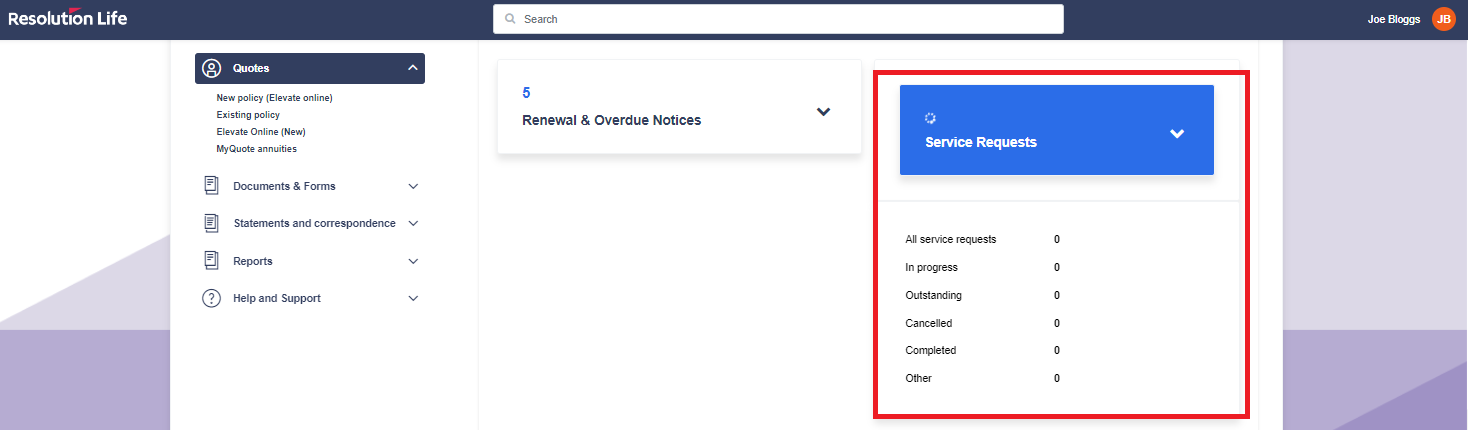Click the Service Requests blue card
Screen dimensions: 1468x430
[x=1057, y=130]
